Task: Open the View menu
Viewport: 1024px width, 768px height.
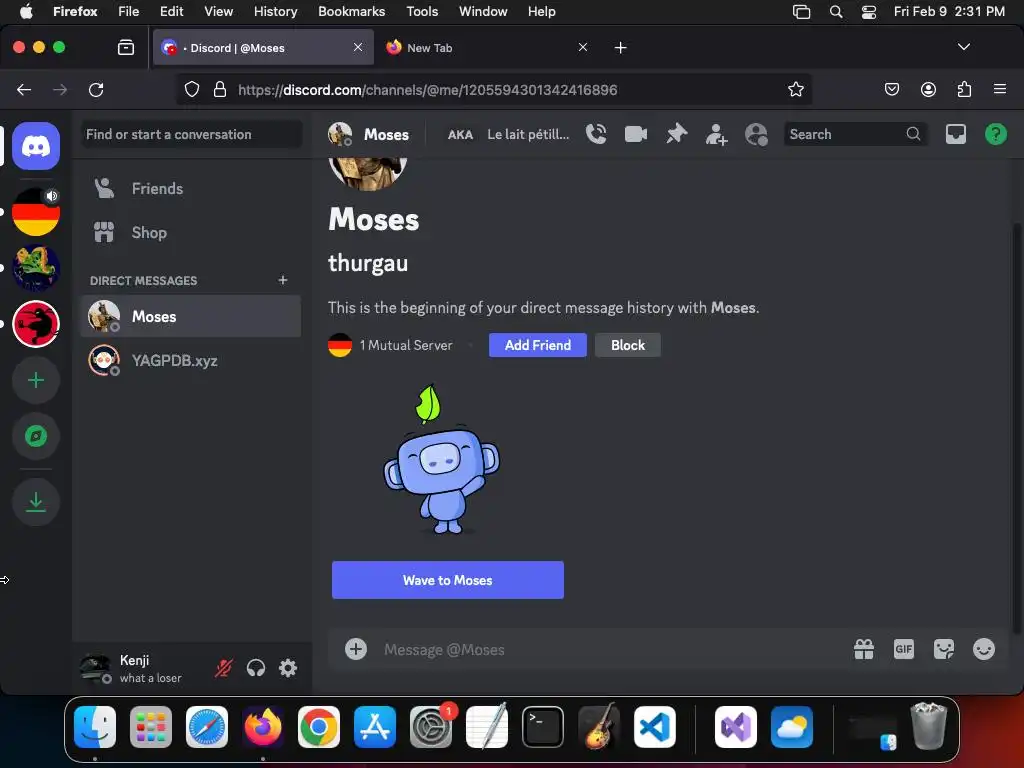Action: tap(218, 12)
